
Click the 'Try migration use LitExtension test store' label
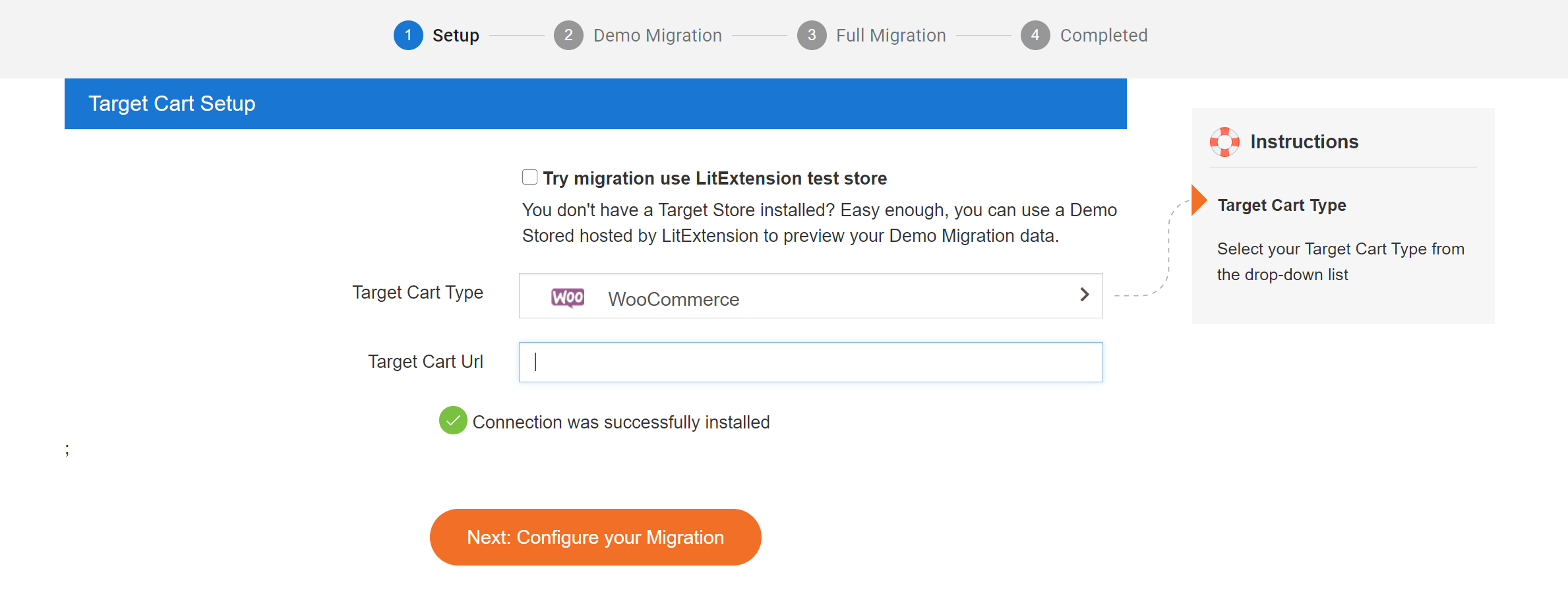pyautogui.click(x=715, y=178)
